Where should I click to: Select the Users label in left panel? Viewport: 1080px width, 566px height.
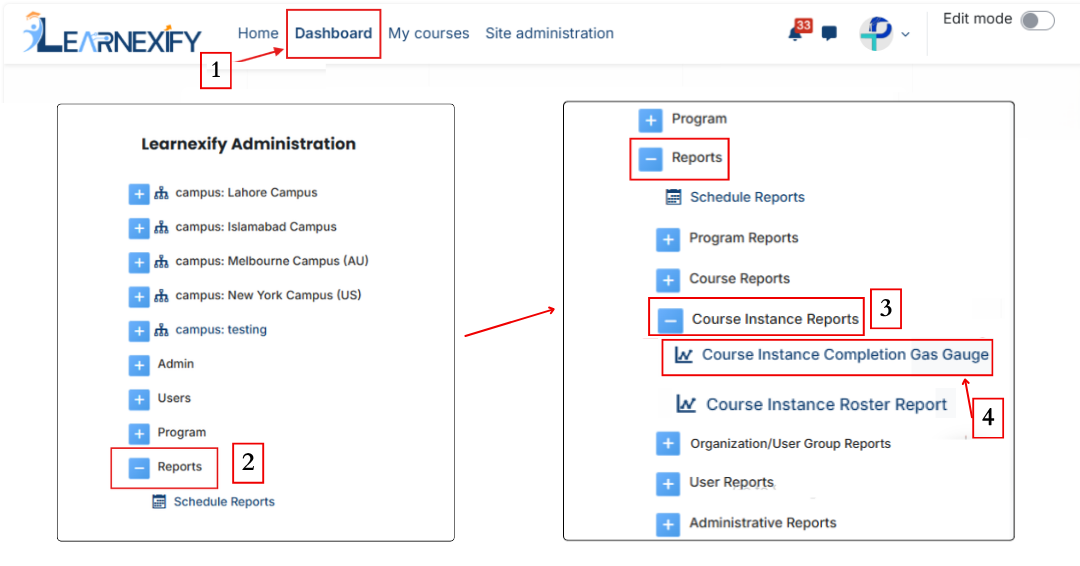pos(174,398)
